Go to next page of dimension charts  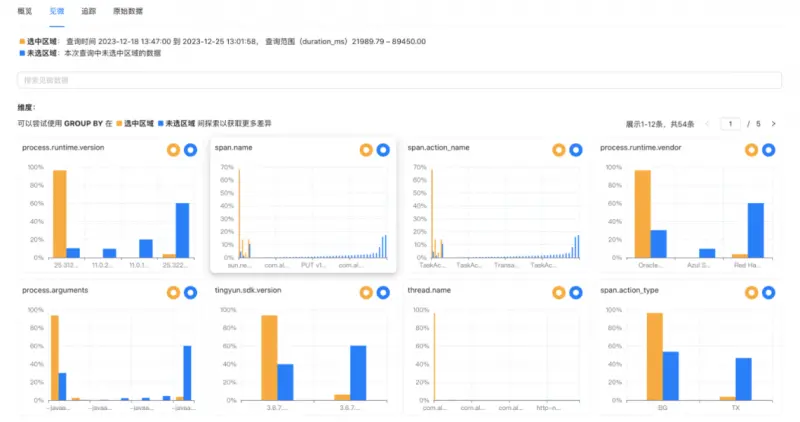(x=773, y=124)
